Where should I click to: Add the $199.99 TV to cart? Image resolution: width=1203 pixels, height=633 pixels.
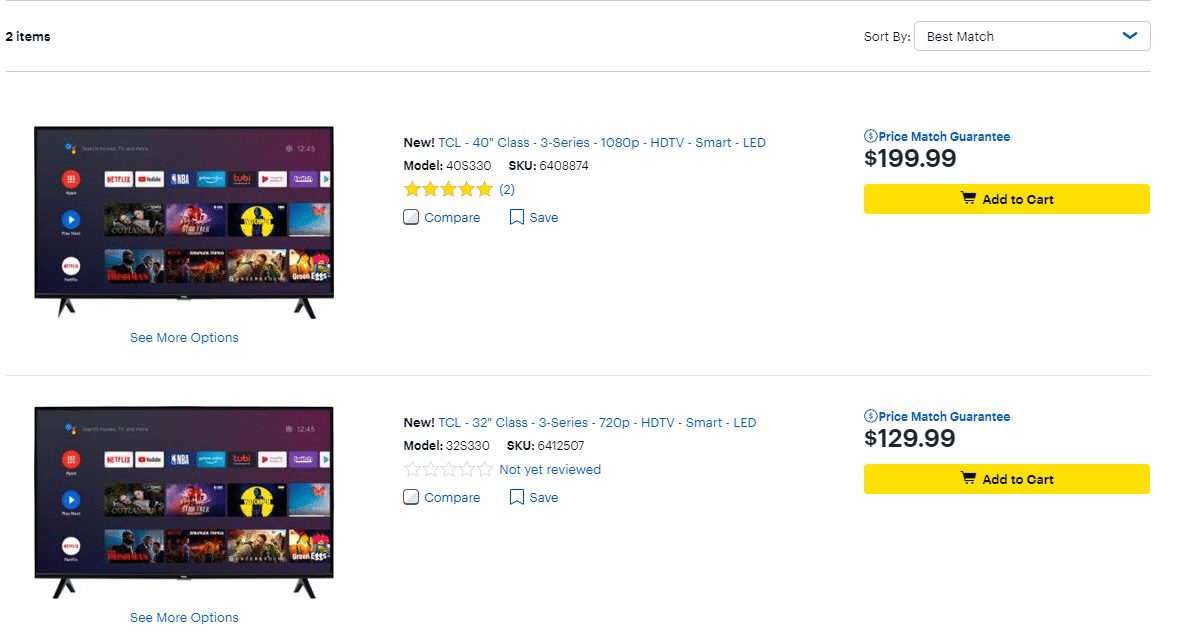pyautogui.click(x=1006, y=198)
